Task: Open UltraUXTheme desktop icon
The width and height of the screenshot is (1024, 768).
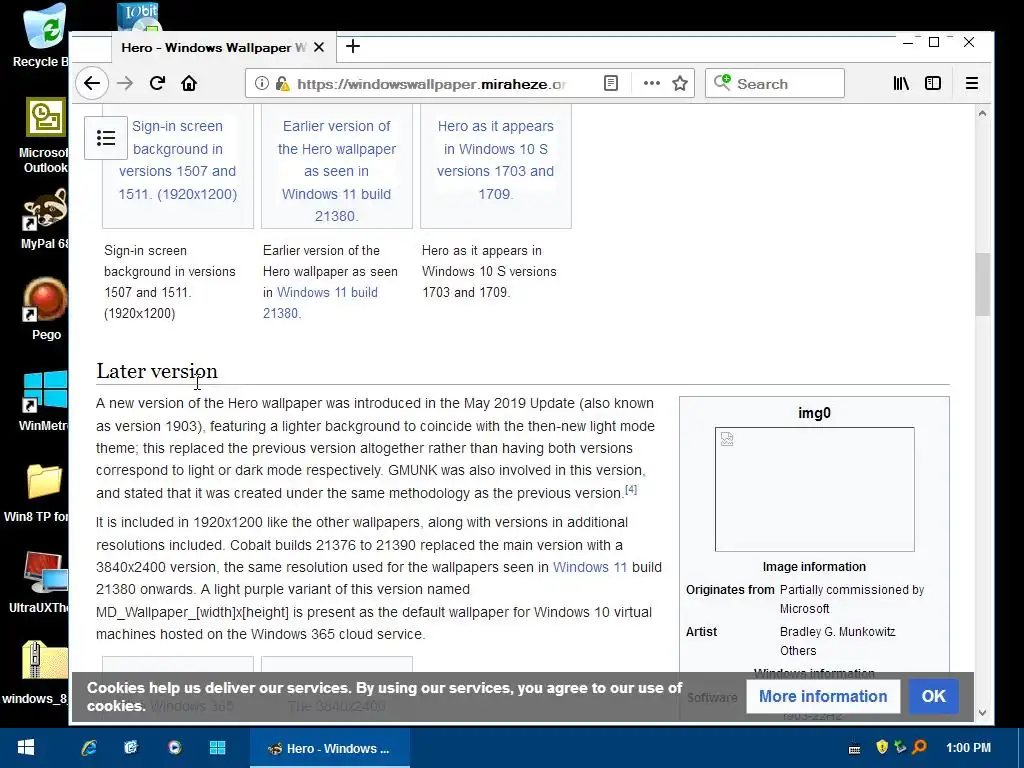Action: coord(39,583)
